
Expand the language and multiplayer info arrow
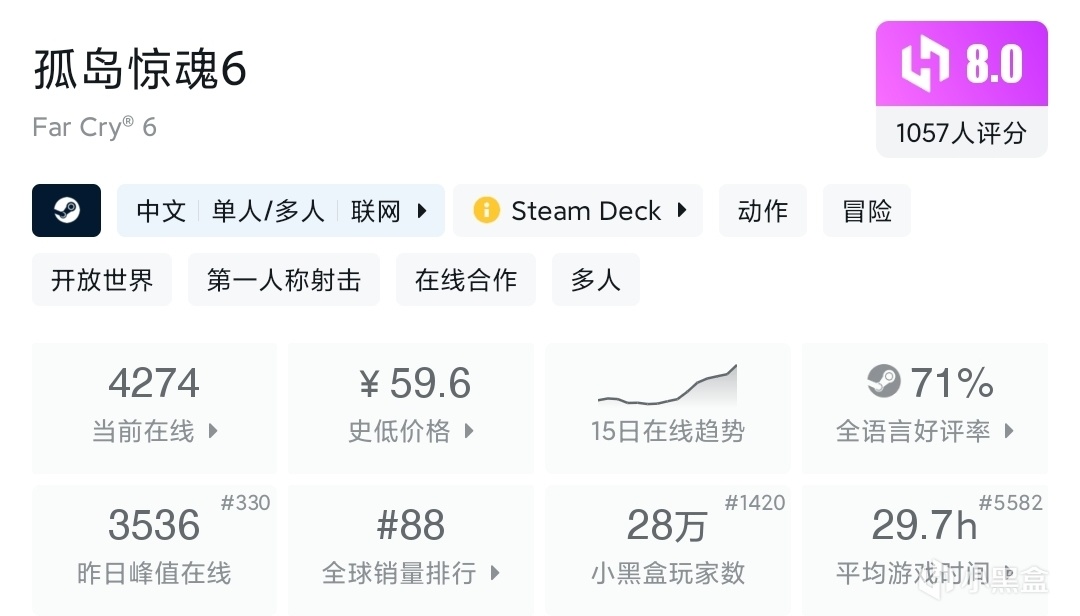422,211
